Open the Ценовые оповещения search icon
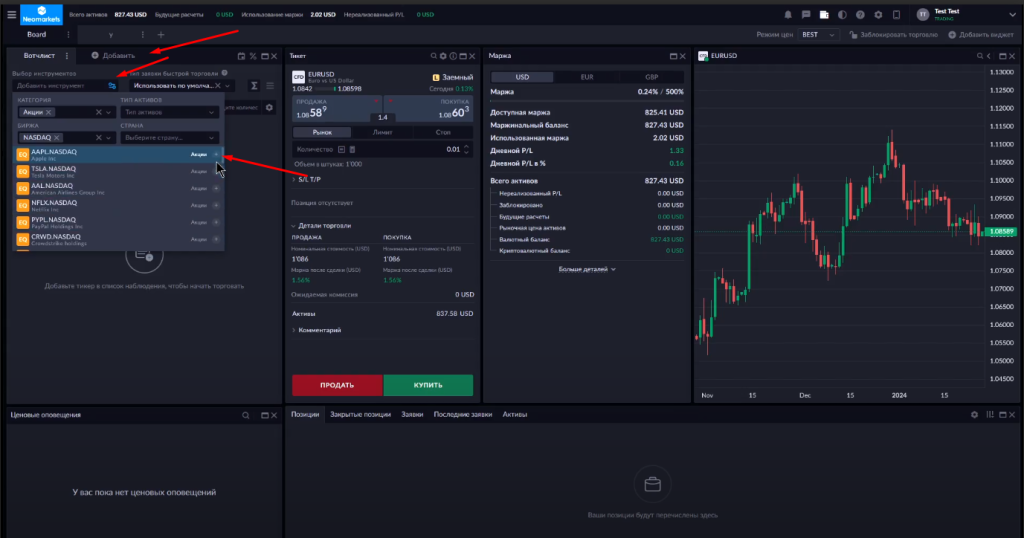1024x538 pixels. tap(246, 415)
